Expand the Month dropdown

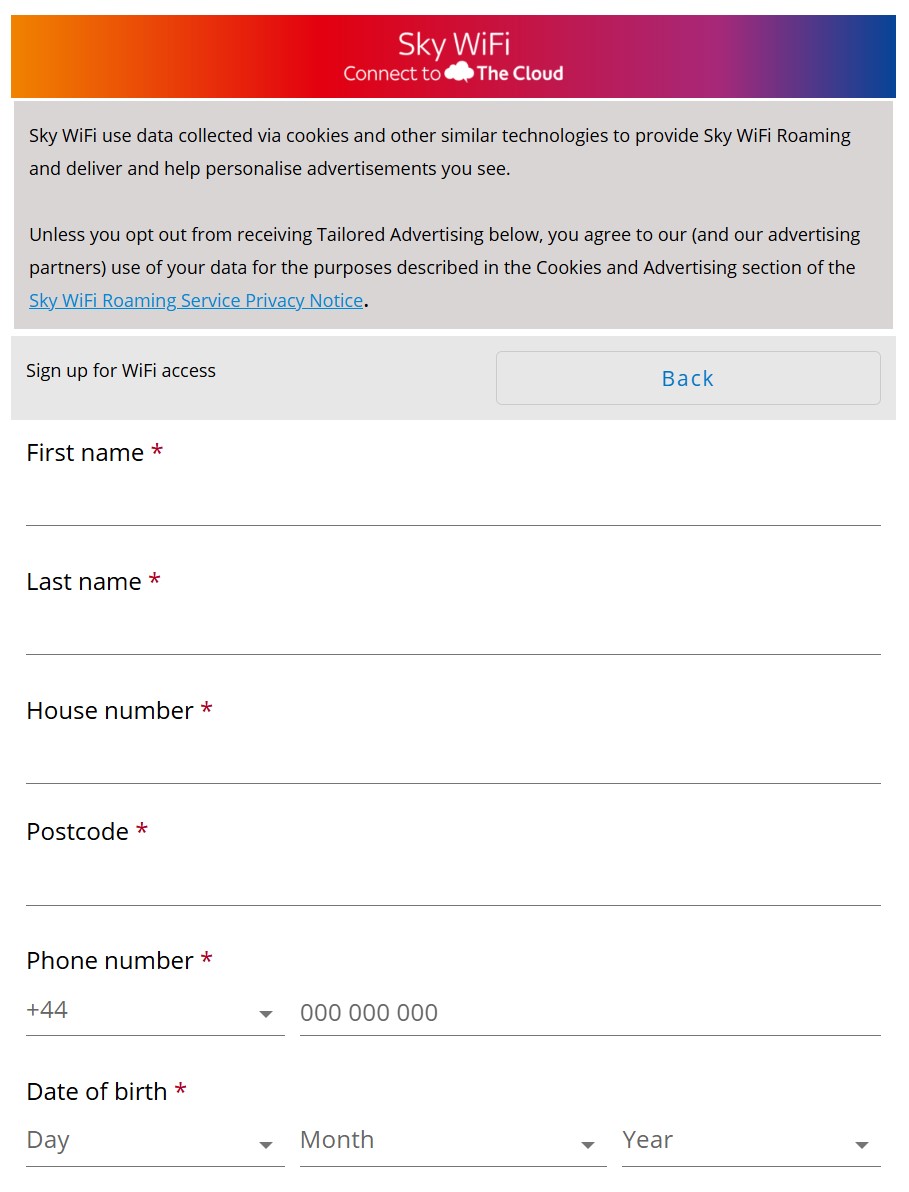tap(453, 1141)
